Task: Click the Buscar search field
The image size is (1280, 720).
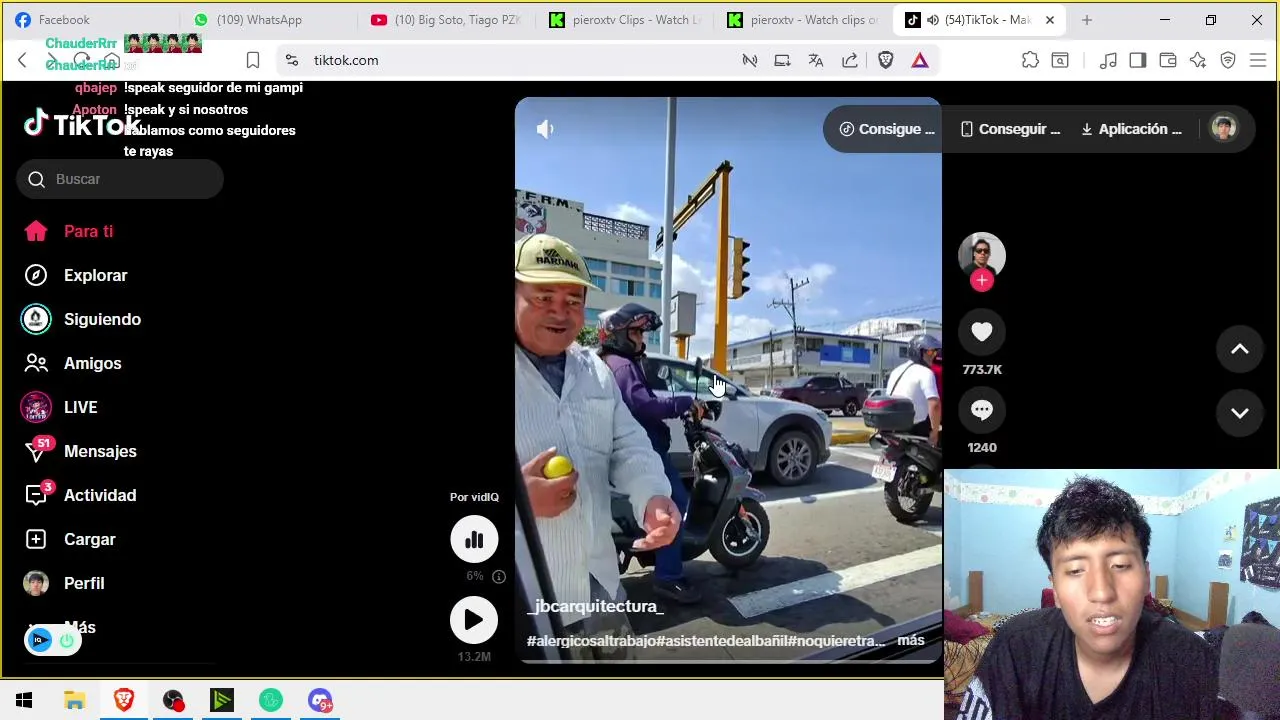Action: 120,179
